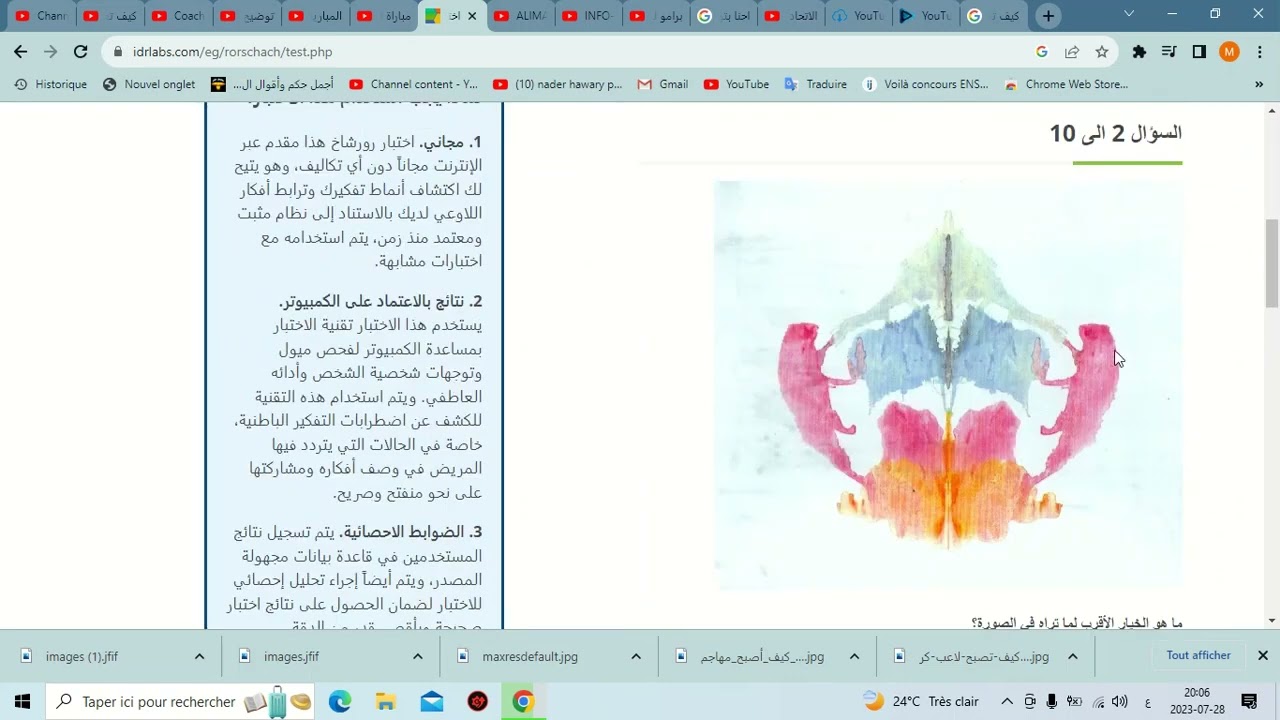The height and width of the screenshot is (720, 1280).
Task: Expand options for كيف-تصبح-لاعب-كر download
Action: 1072,656
